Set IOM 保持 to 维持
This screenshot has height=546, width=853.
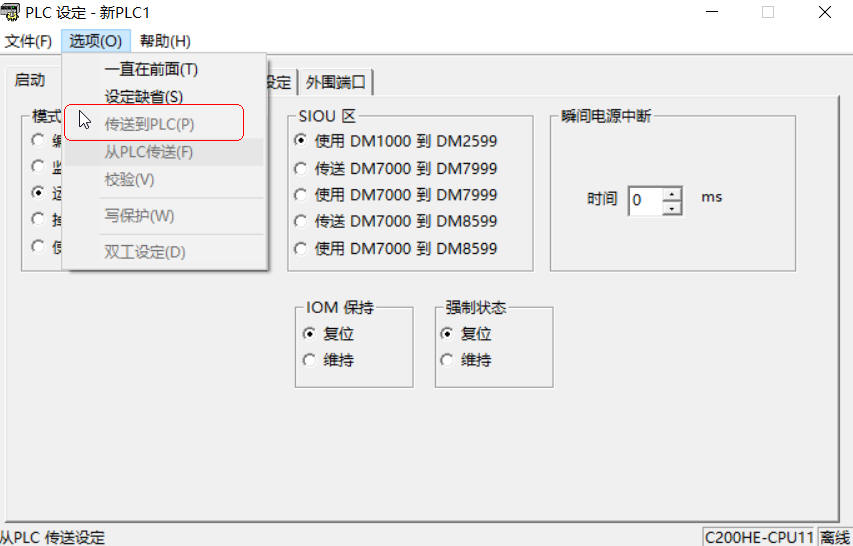(309, 360)
